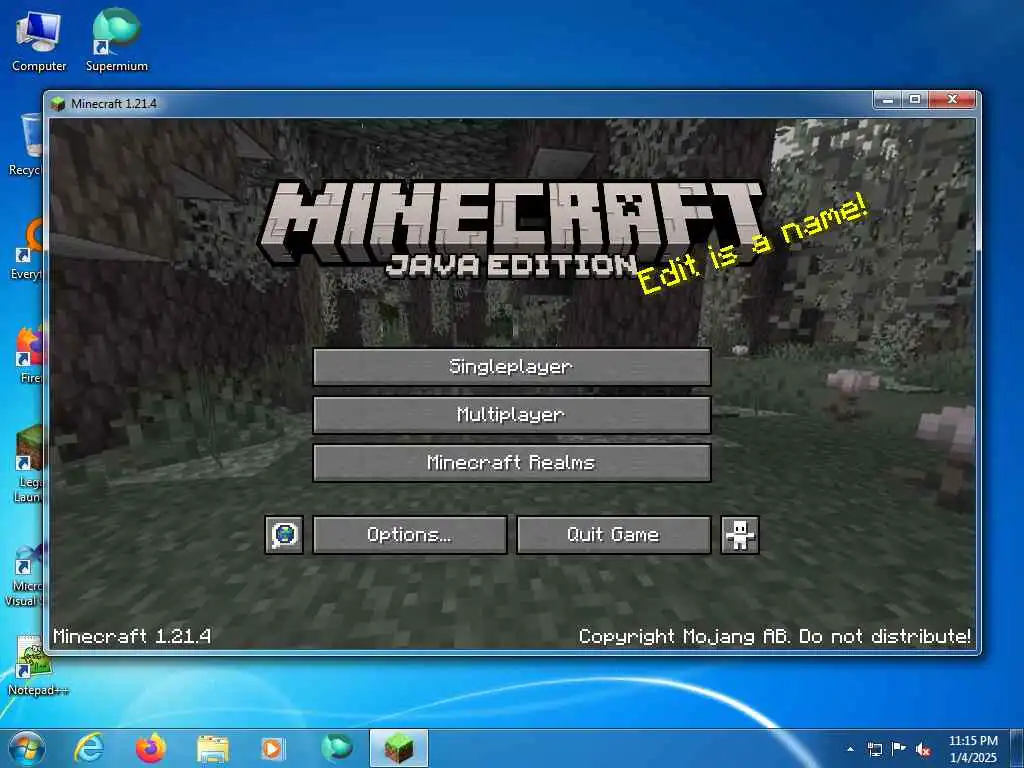Open the Windows Start menu

[x=27, y=748]
